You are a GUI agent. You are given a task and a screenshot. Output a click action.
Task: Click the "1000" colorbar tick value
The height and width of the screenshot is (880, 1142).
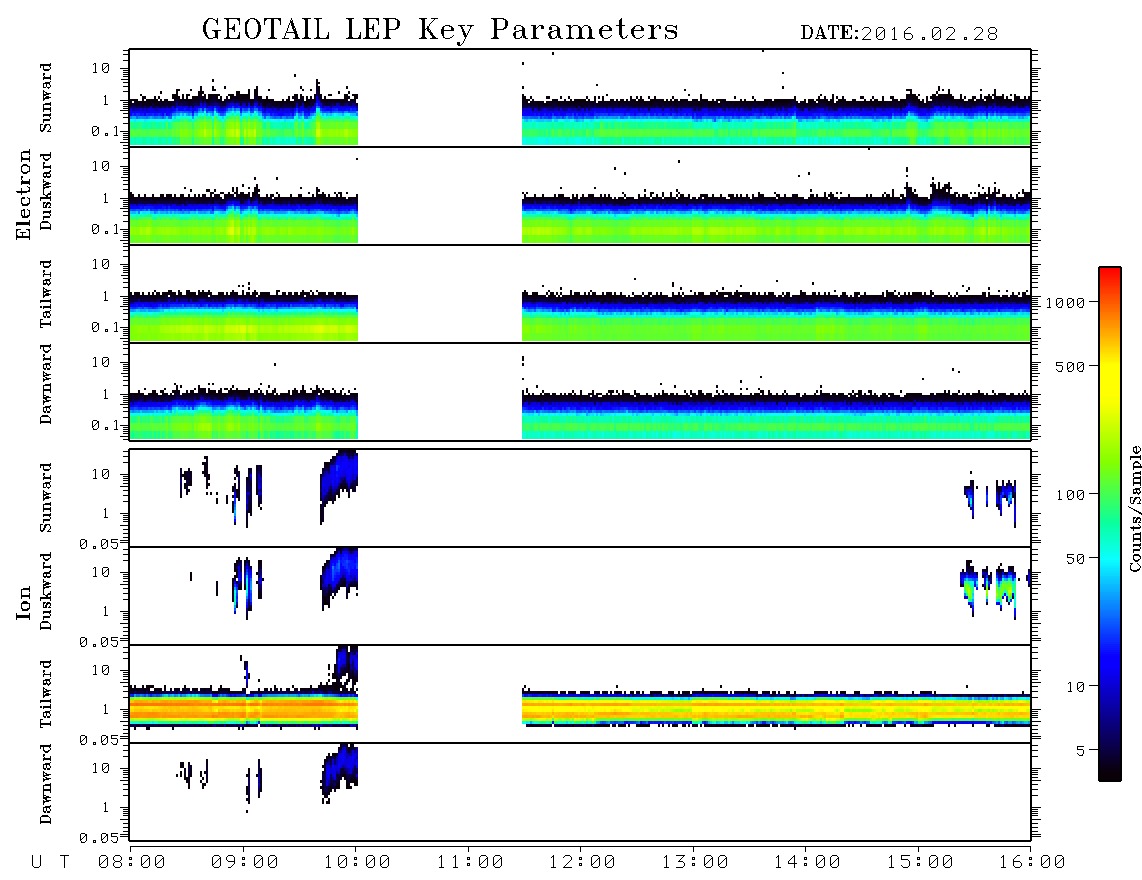(x=1066, y=303)
